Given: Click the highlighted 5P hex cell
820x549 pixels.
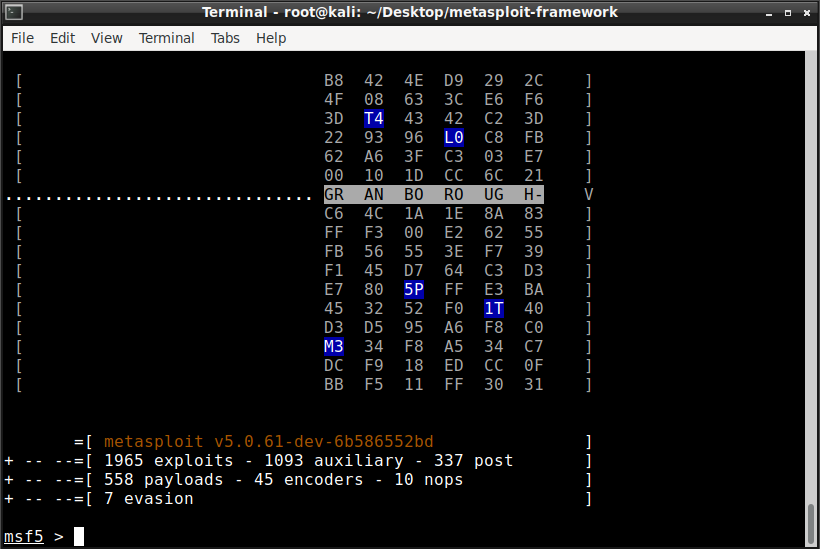Looking at the screenshot, I should pyautogui.click(x=414, y=290).
